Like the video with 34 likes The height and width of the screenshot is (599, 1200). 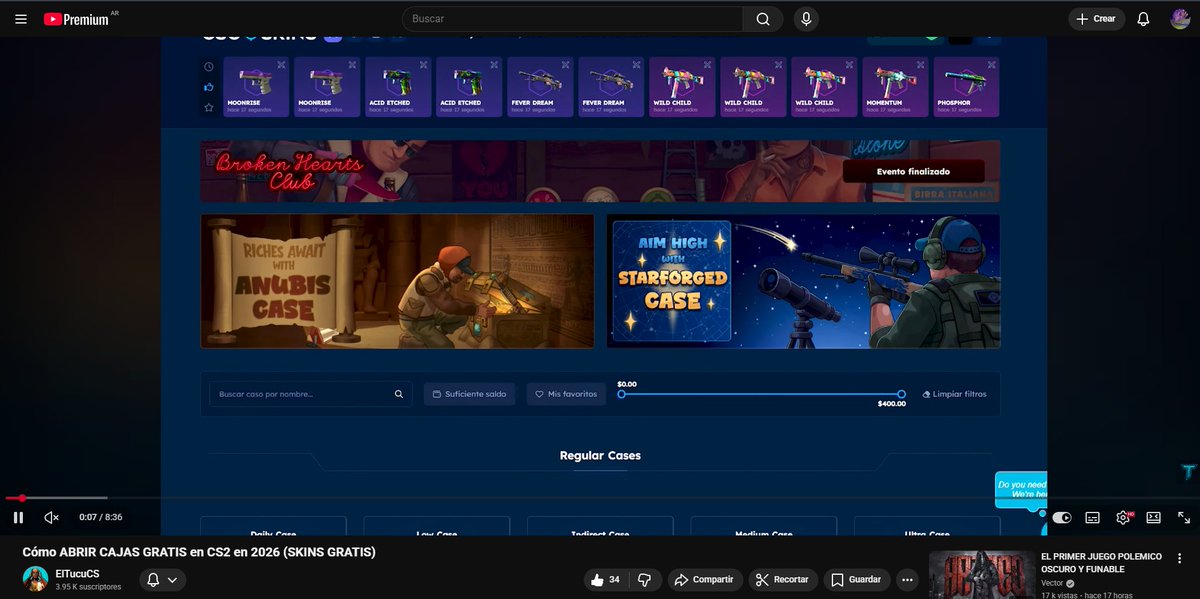pyautogui.click(x=606, y=579)
